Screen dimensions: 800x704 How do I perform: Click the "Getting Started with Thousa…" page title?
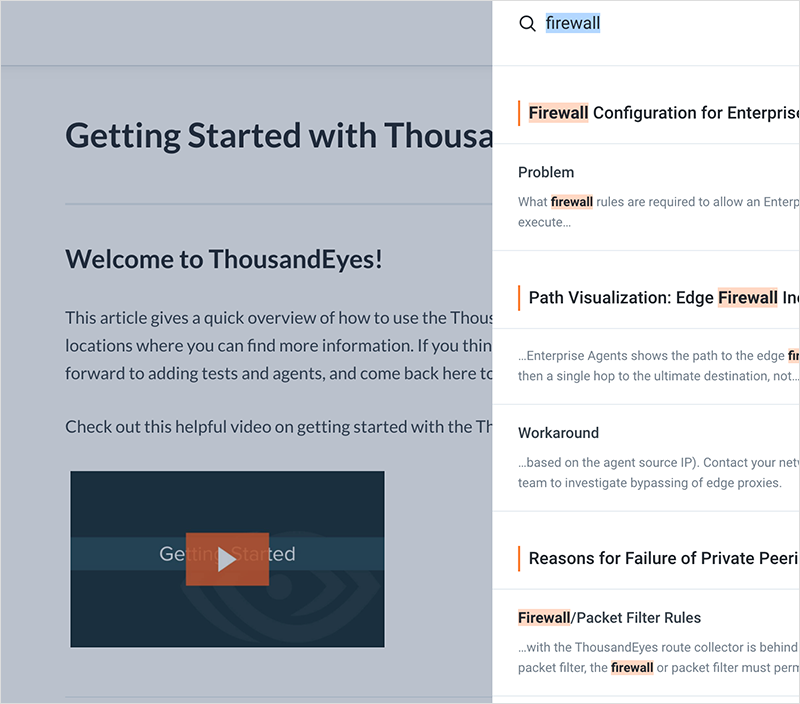point(279,135)
